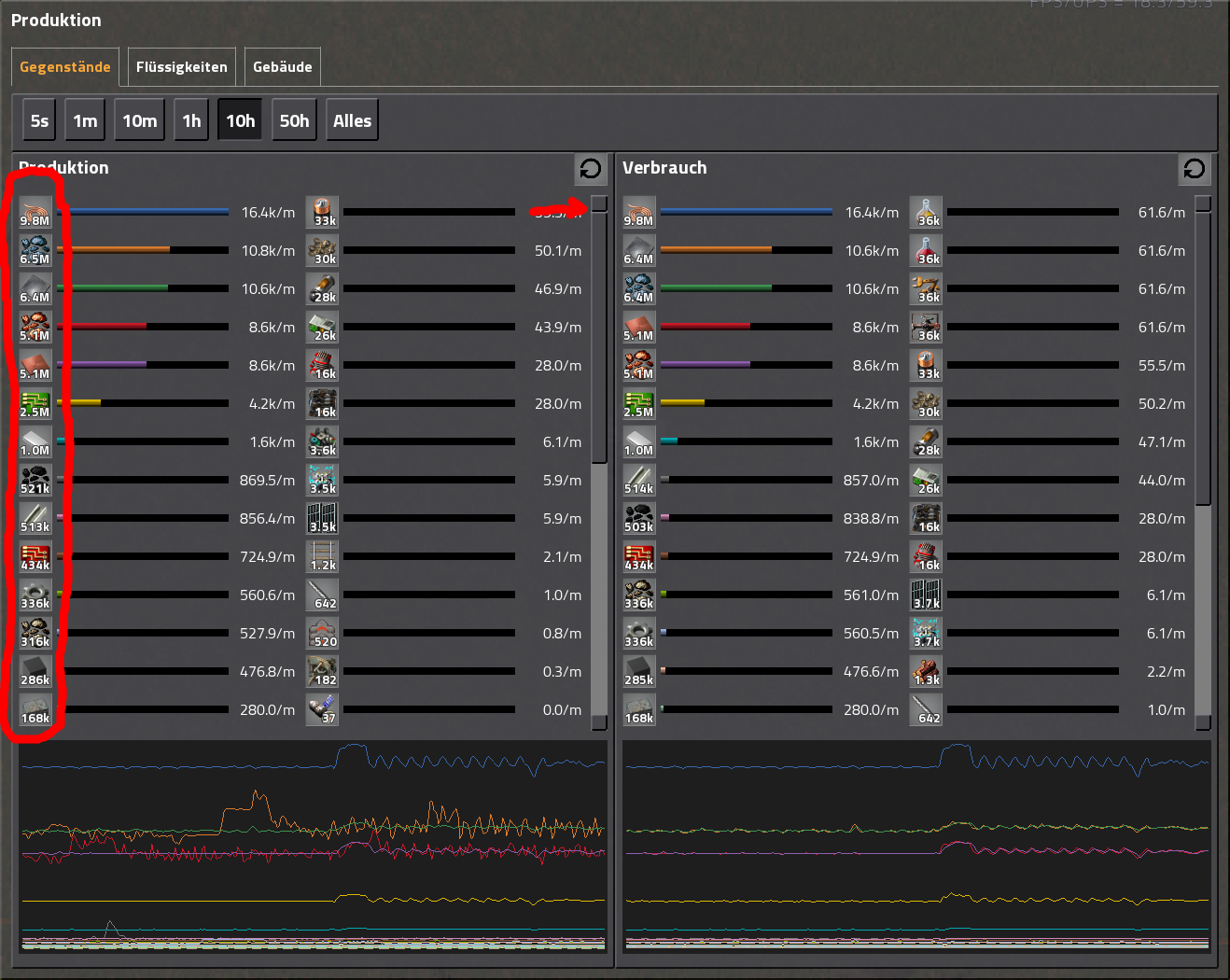Screen dimensions: 1230x980
Task: Choose the Alles time range
Action: [352, 120]
